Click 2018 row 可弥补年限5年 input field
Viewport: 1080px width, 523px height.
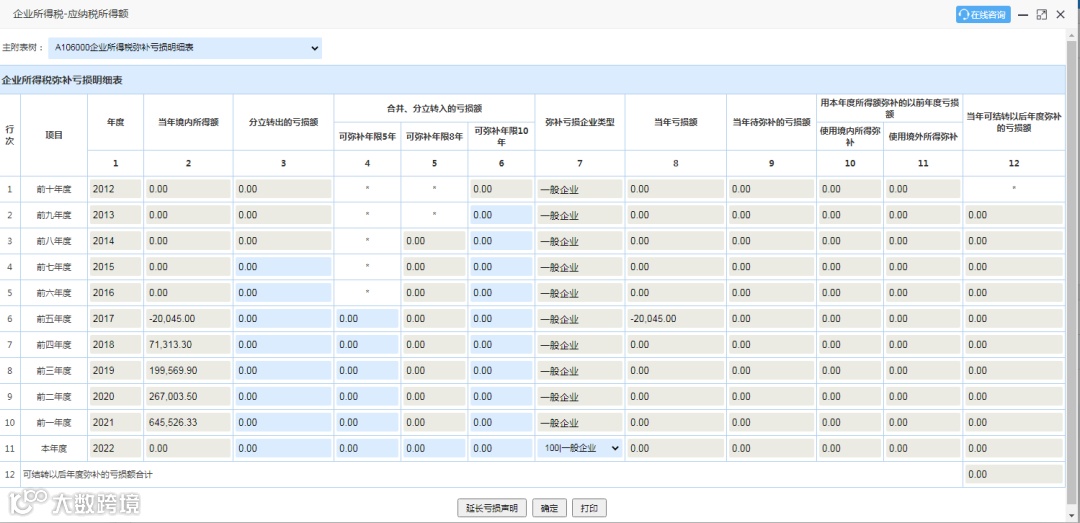coord(367,345)
